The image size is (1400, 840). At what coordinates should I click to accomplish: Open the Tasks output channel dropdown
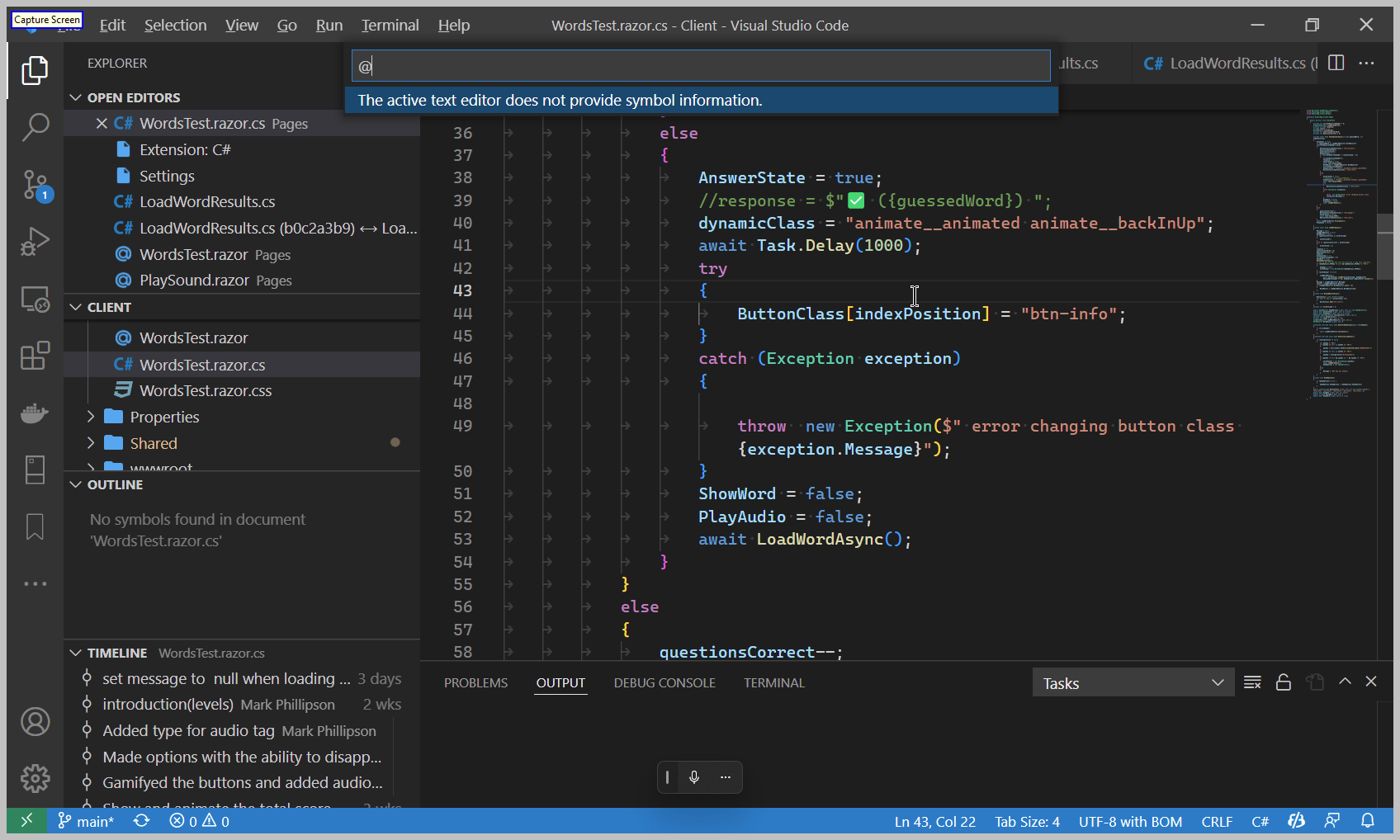1133,682
